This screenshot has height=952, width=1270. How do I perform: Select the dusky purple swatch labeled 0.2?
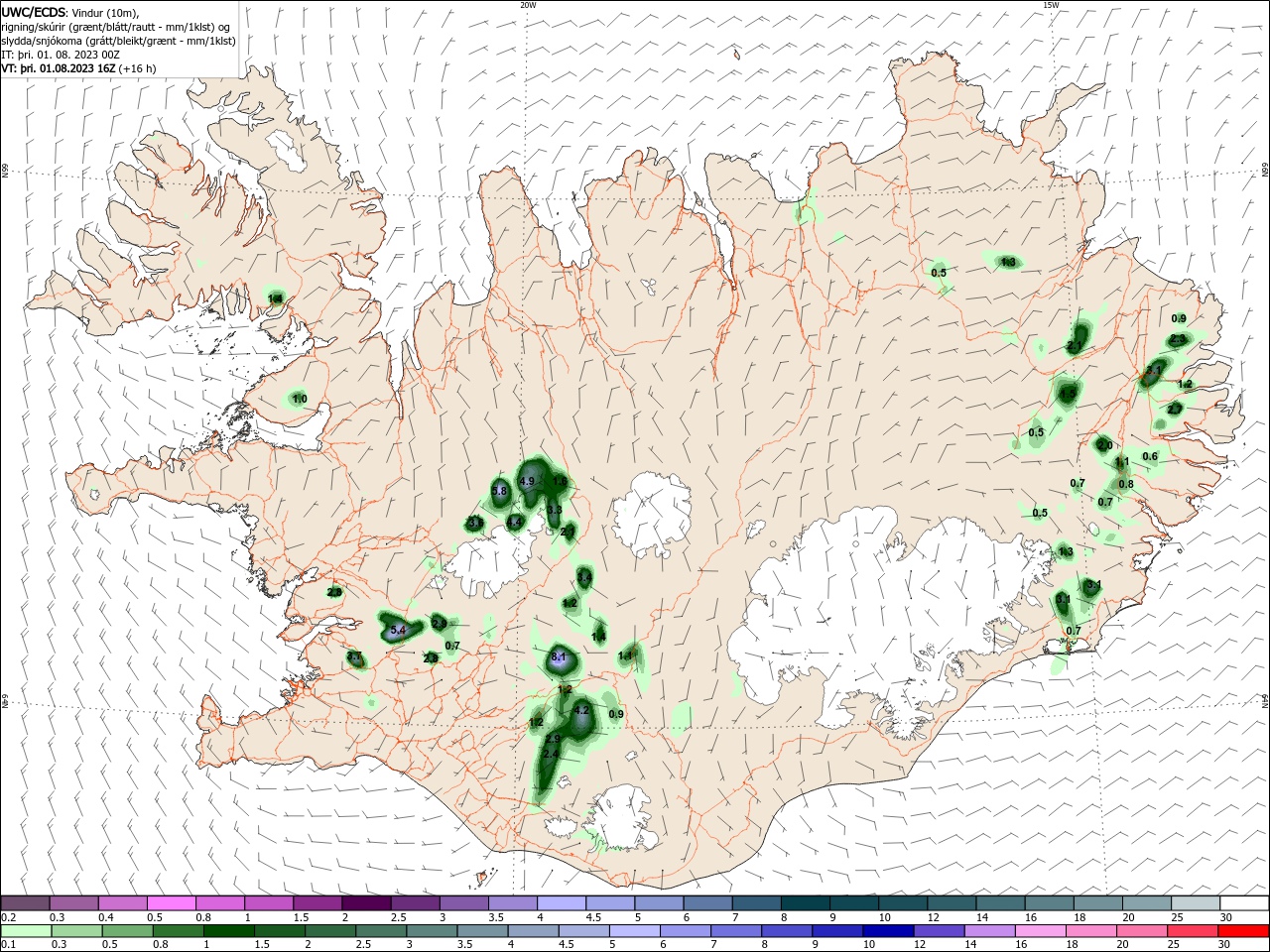click(25, 903)
